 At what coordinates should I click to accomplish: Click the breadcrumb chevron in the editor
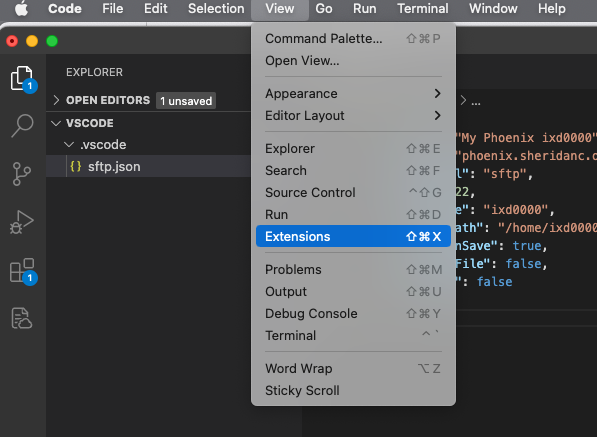tap(463, 100)
